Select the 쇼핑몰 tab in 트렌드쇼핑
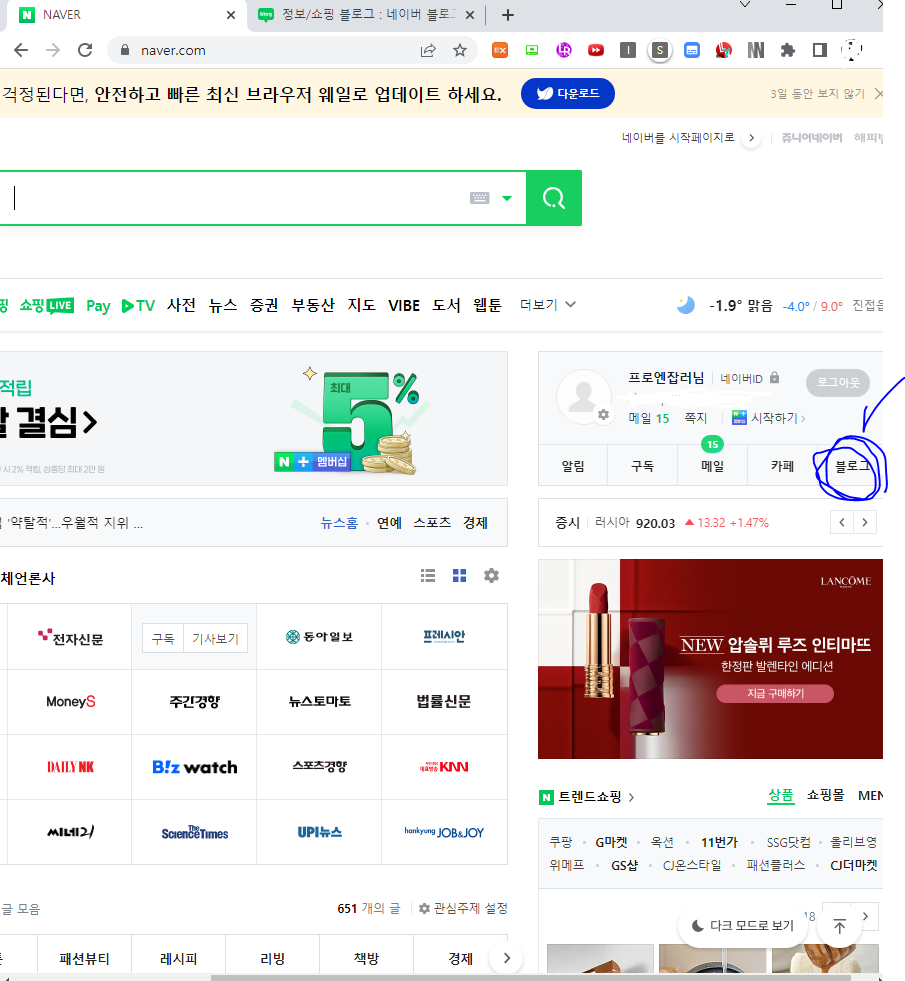The height and width of the screenshot is (981, 905). click(x=825, y=795)
